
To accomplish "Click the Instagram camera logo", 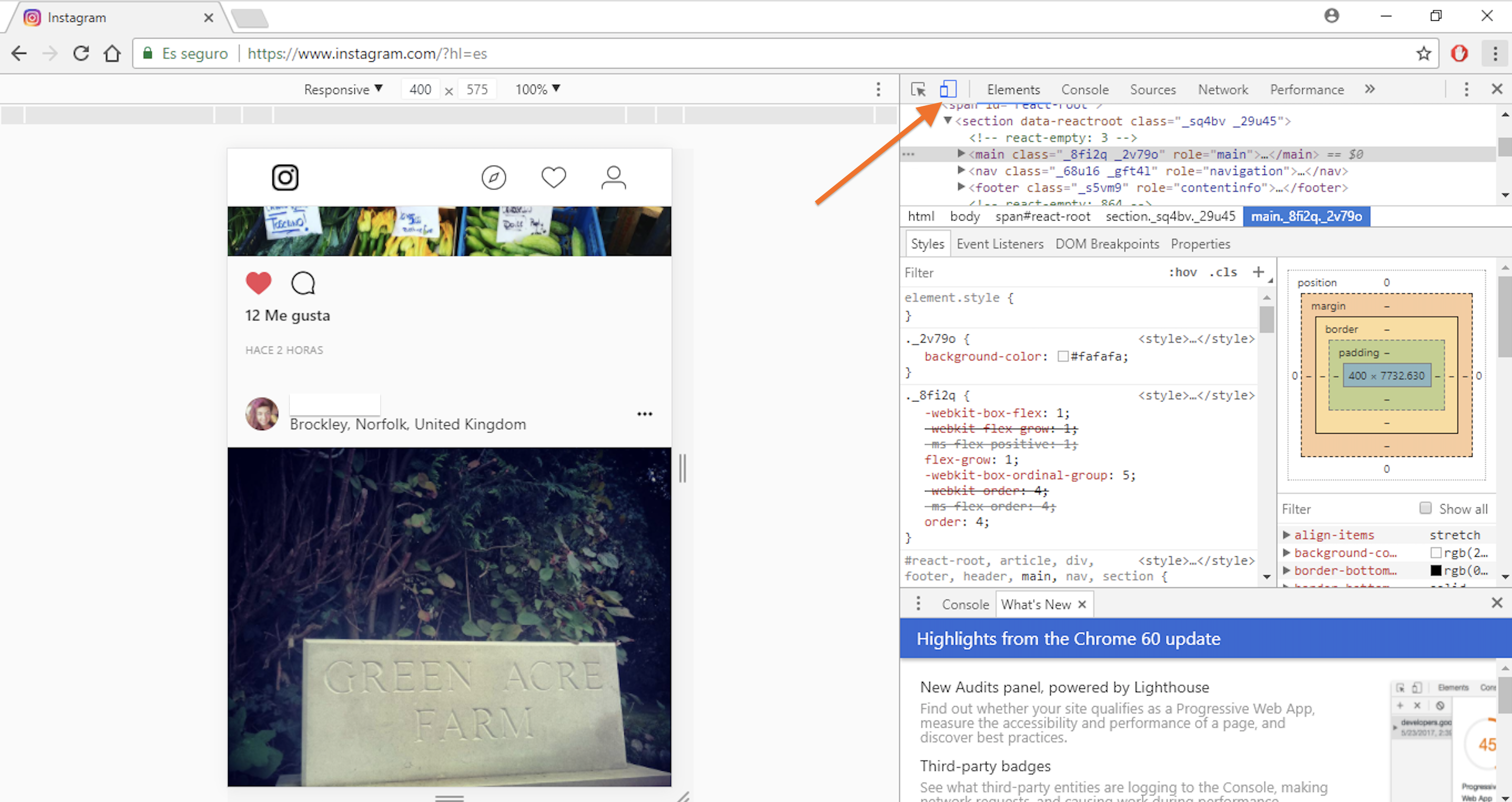I will tap(285, 178).
